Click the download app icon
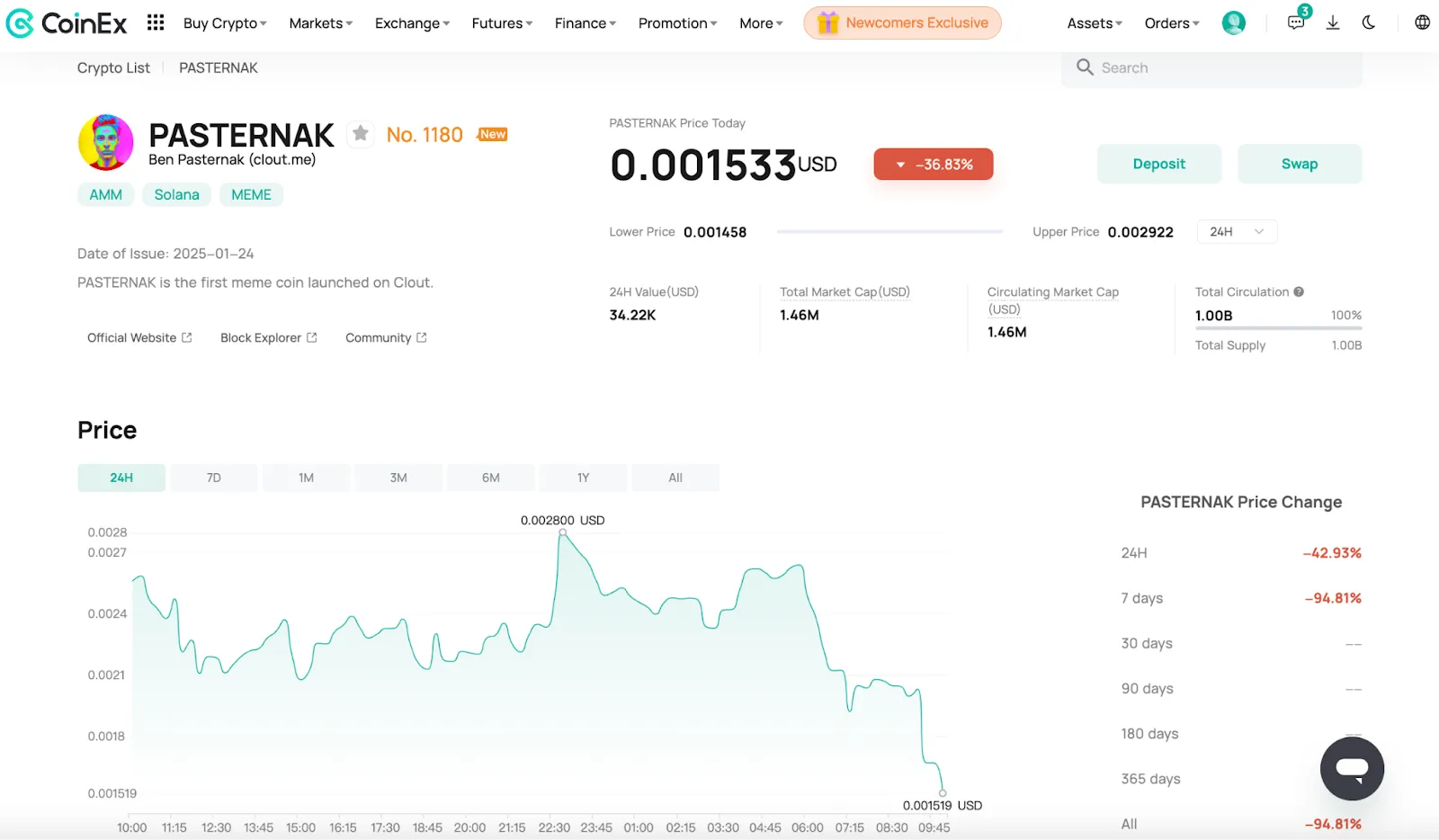The image size is (1439, 840). [x=1333, y=22]
